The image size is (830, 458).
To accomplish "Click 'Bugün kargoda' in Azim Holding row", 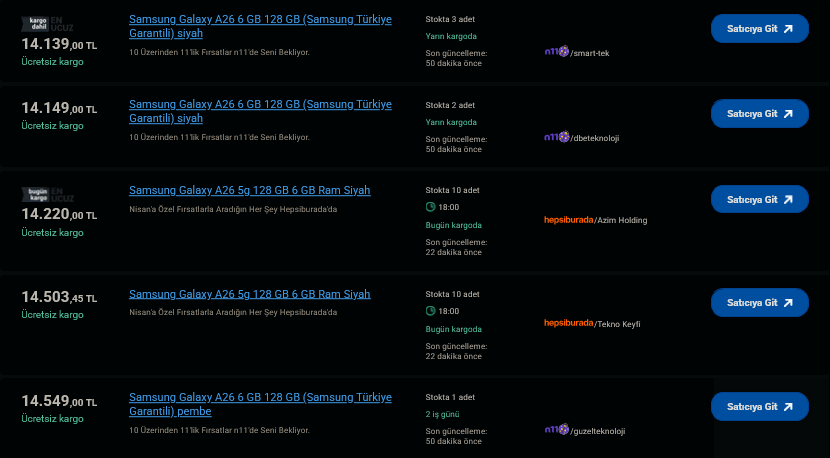I will (x=454, y=225).
